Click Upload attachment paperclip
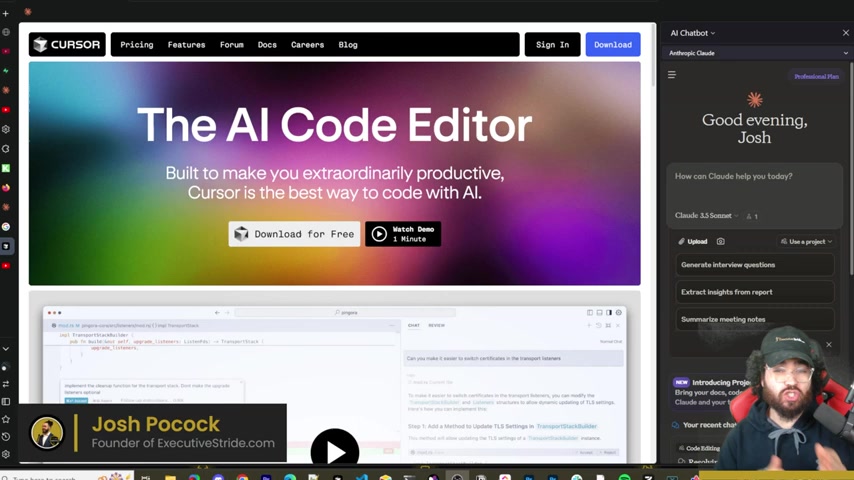Screen dimensions: 854x480 pyautogui.click(x=693, y=241)
